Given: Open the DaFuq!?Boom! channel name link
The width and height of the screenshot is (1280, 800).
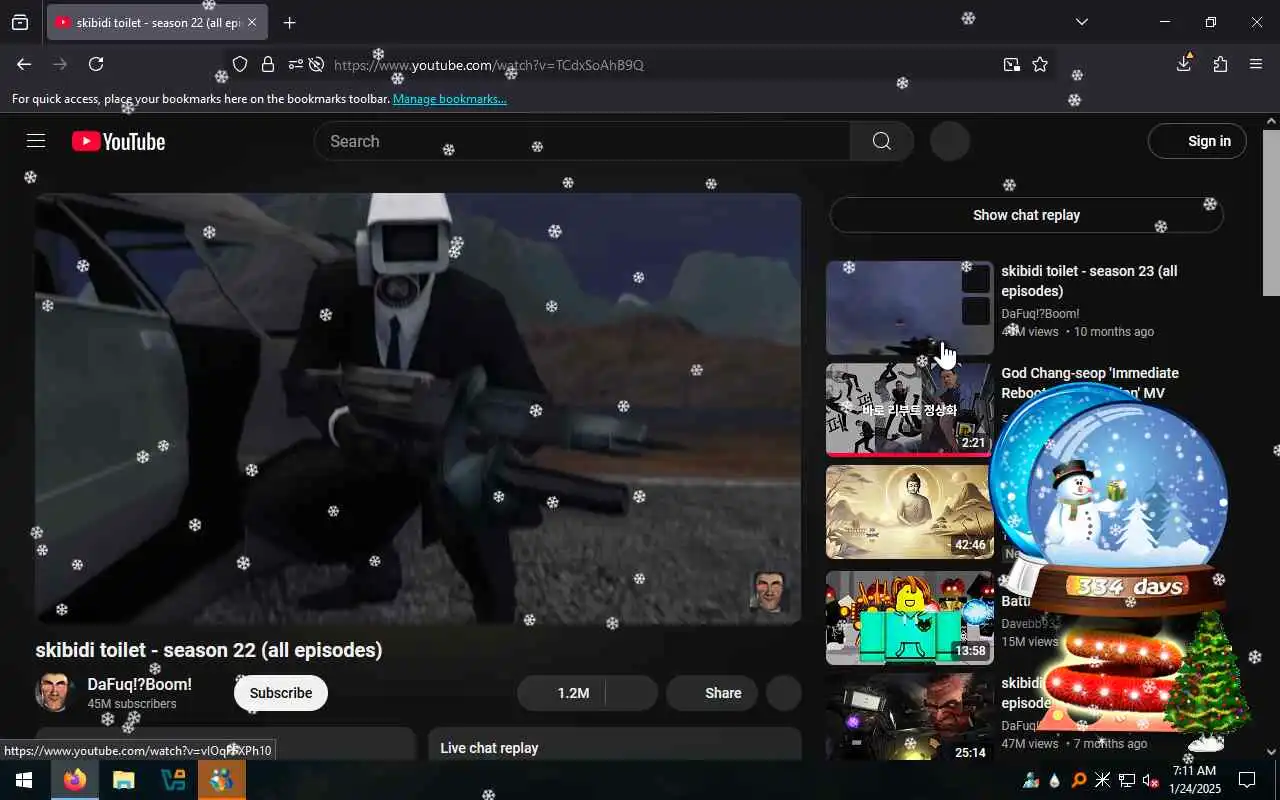Looking at the screenshot, I should click(x=140, y=685).
